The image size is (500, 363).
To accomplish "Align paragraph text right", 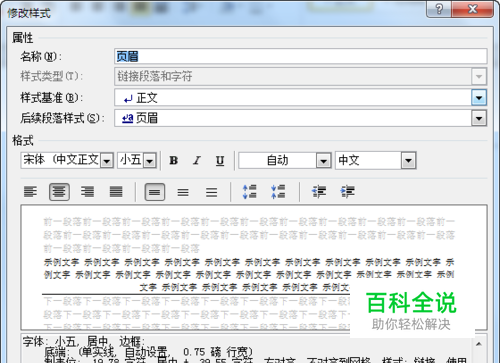I will pos(87,192).
